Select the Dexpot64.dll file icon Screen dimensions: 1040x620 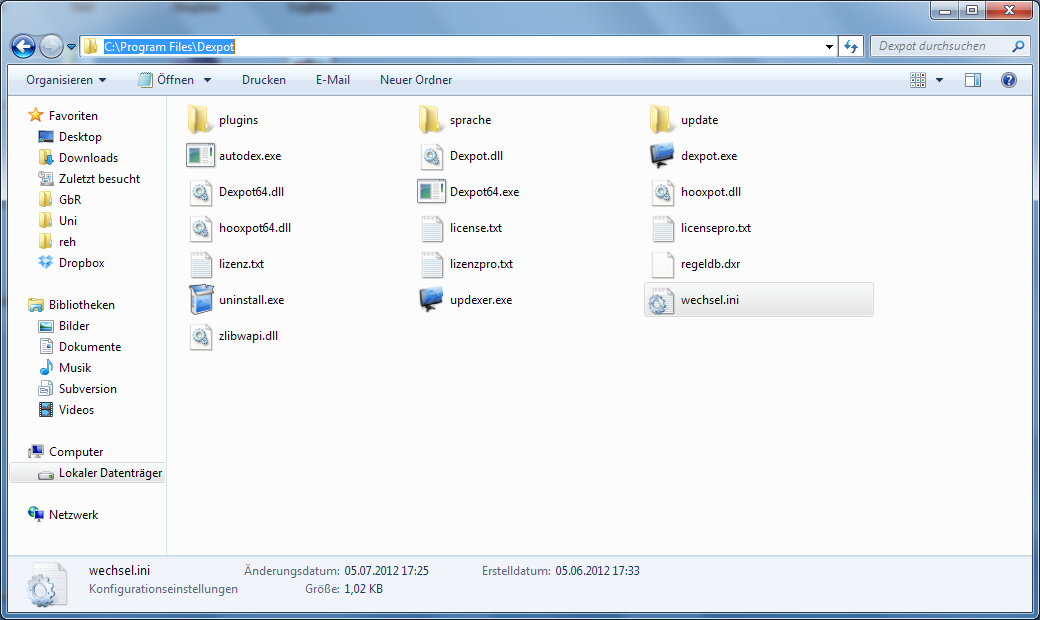point(200,192)
